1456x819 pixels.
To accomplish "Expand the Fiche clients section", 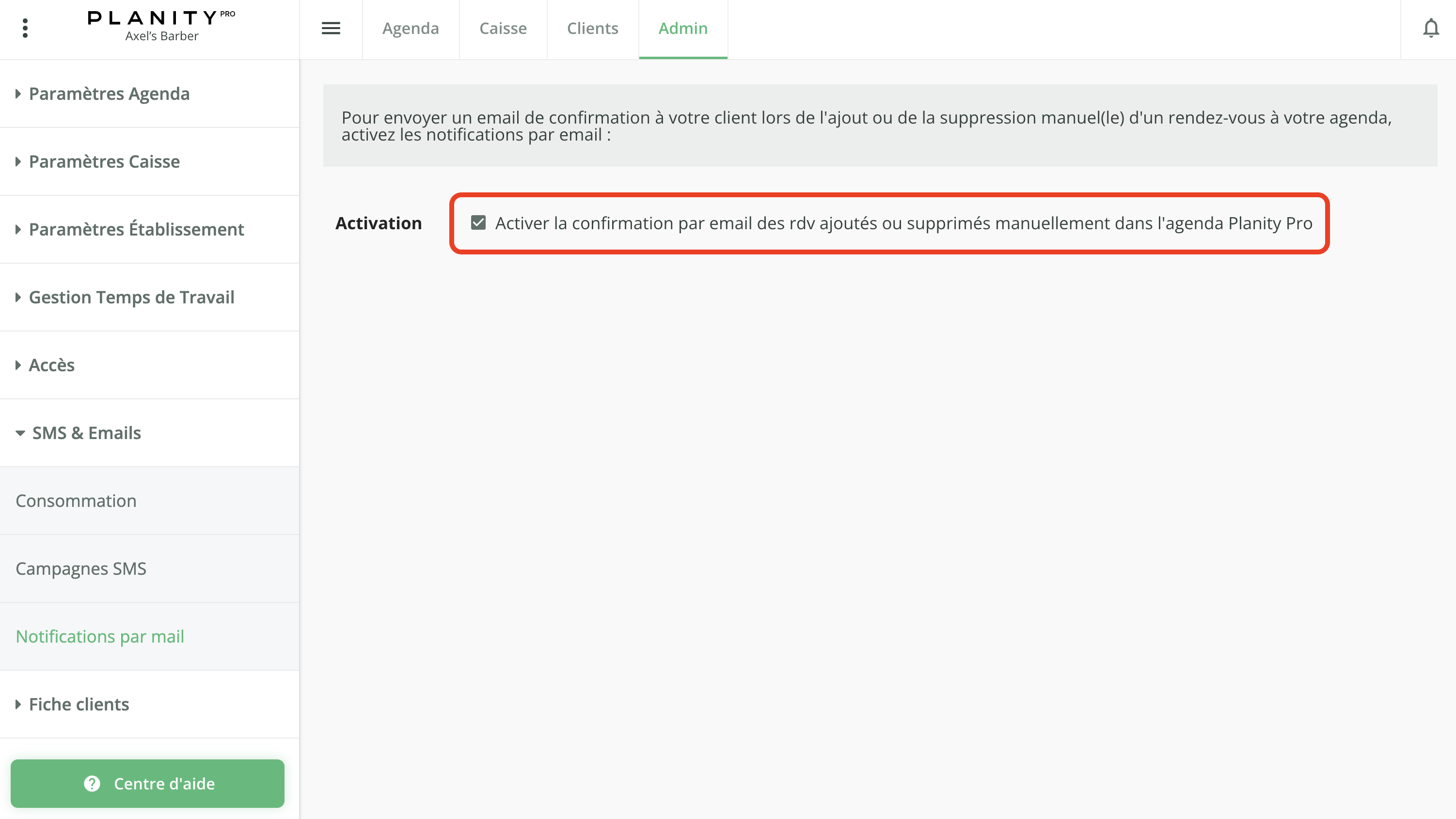I will (79, 704).
